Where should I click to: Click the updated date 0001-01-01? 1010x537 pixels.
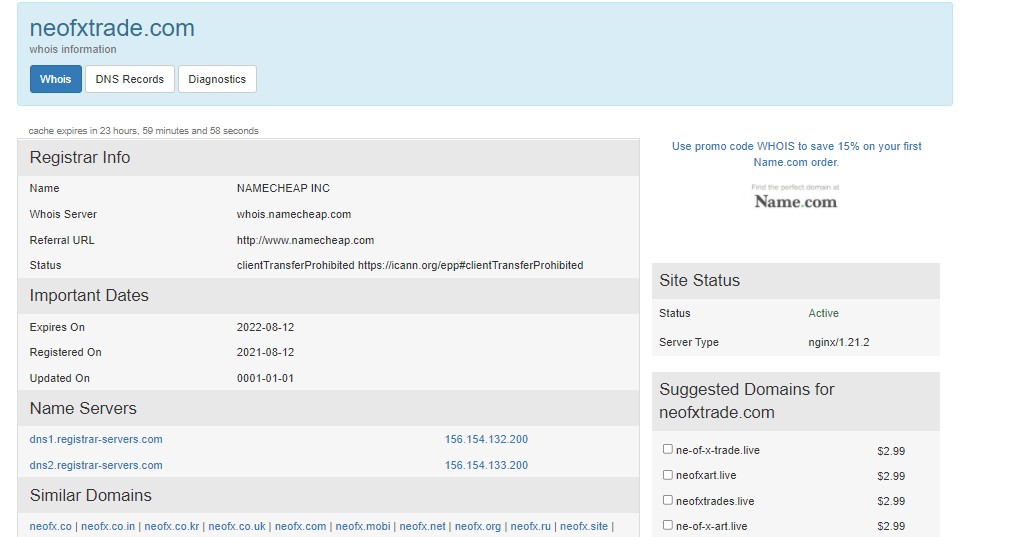[265, 378]
